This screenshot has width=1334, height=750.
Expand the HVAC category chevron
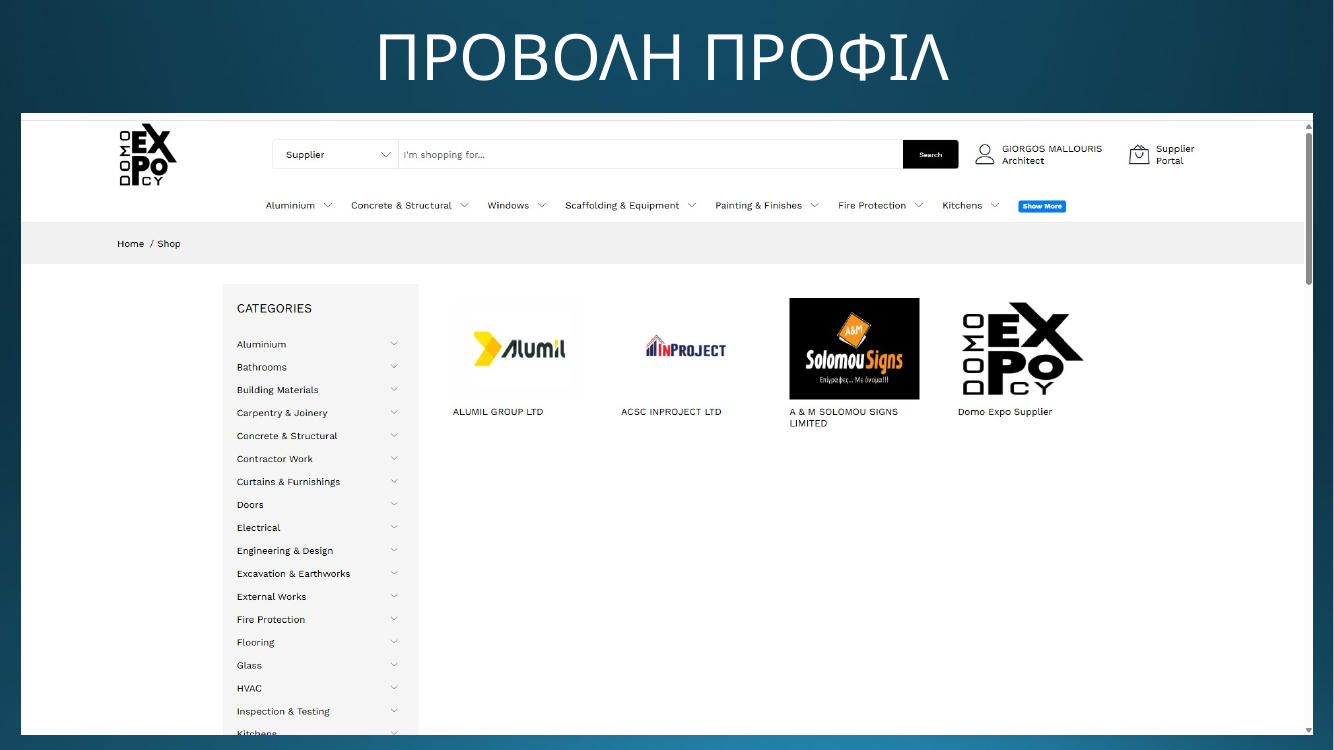click(394, 688)
